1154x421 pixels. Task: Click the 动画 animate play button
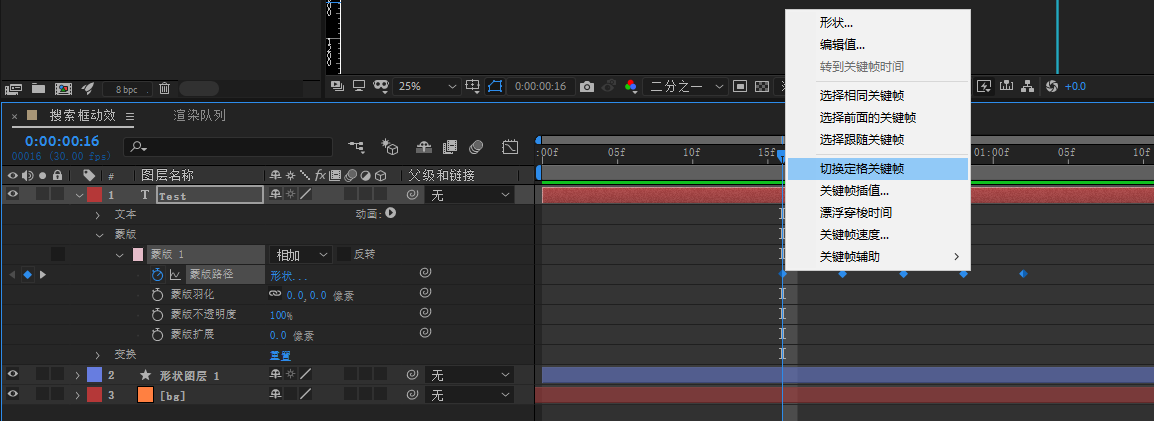tap(391, 213)
